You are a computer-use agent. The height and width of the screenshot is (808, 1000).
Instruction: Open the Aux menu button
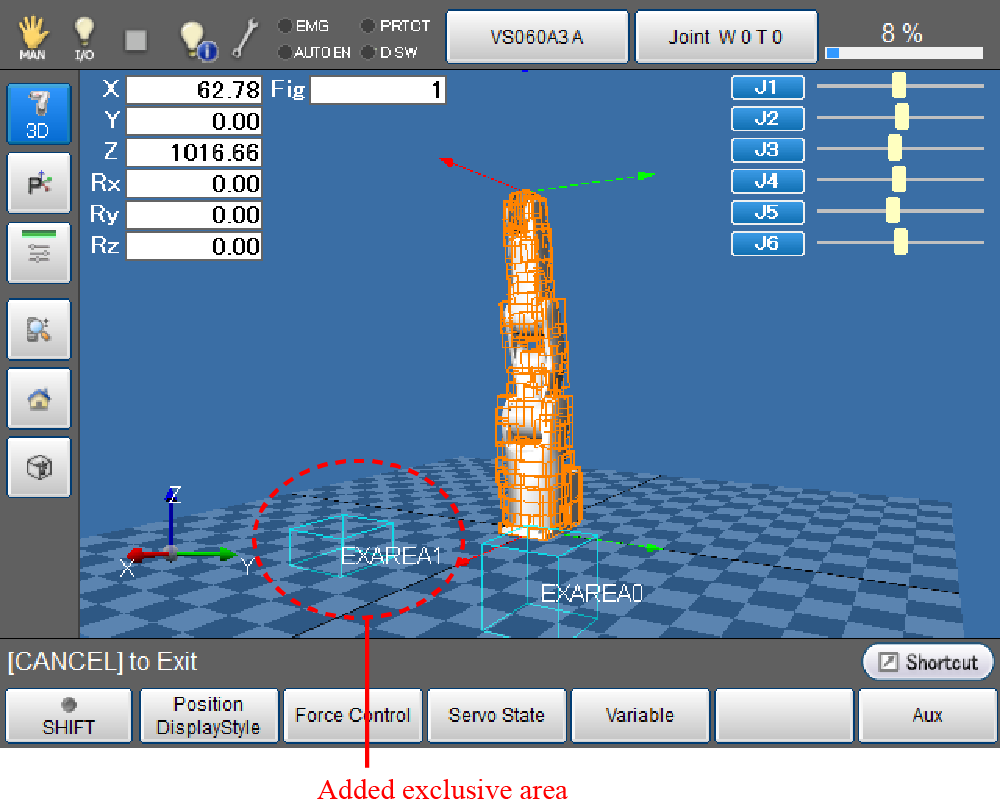927,716
